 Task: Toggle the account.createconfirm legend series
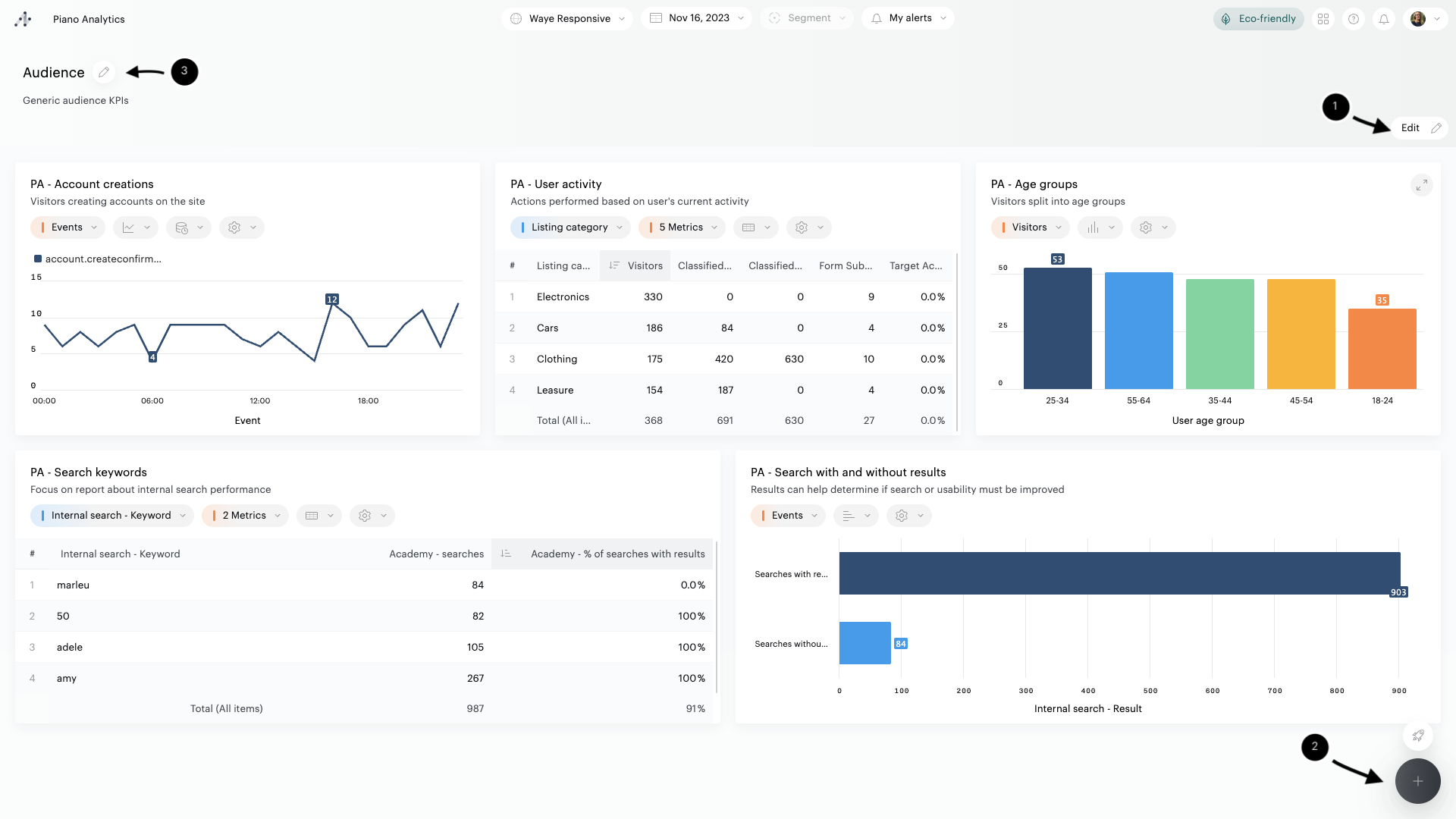97,259
